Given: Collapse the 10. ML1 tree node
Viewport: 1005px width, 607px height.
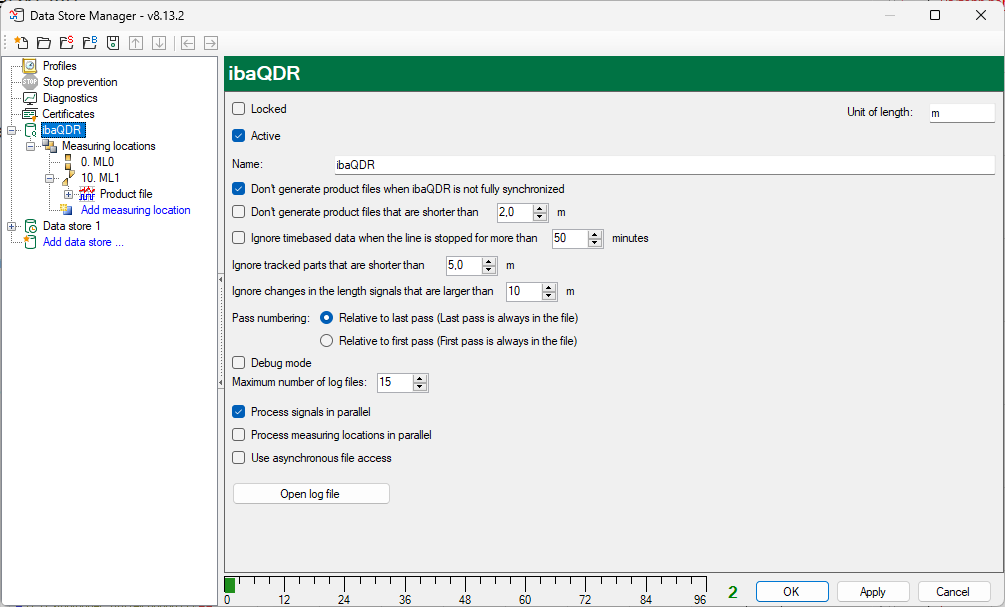Looking at the screenshot, I should [49, 178].
